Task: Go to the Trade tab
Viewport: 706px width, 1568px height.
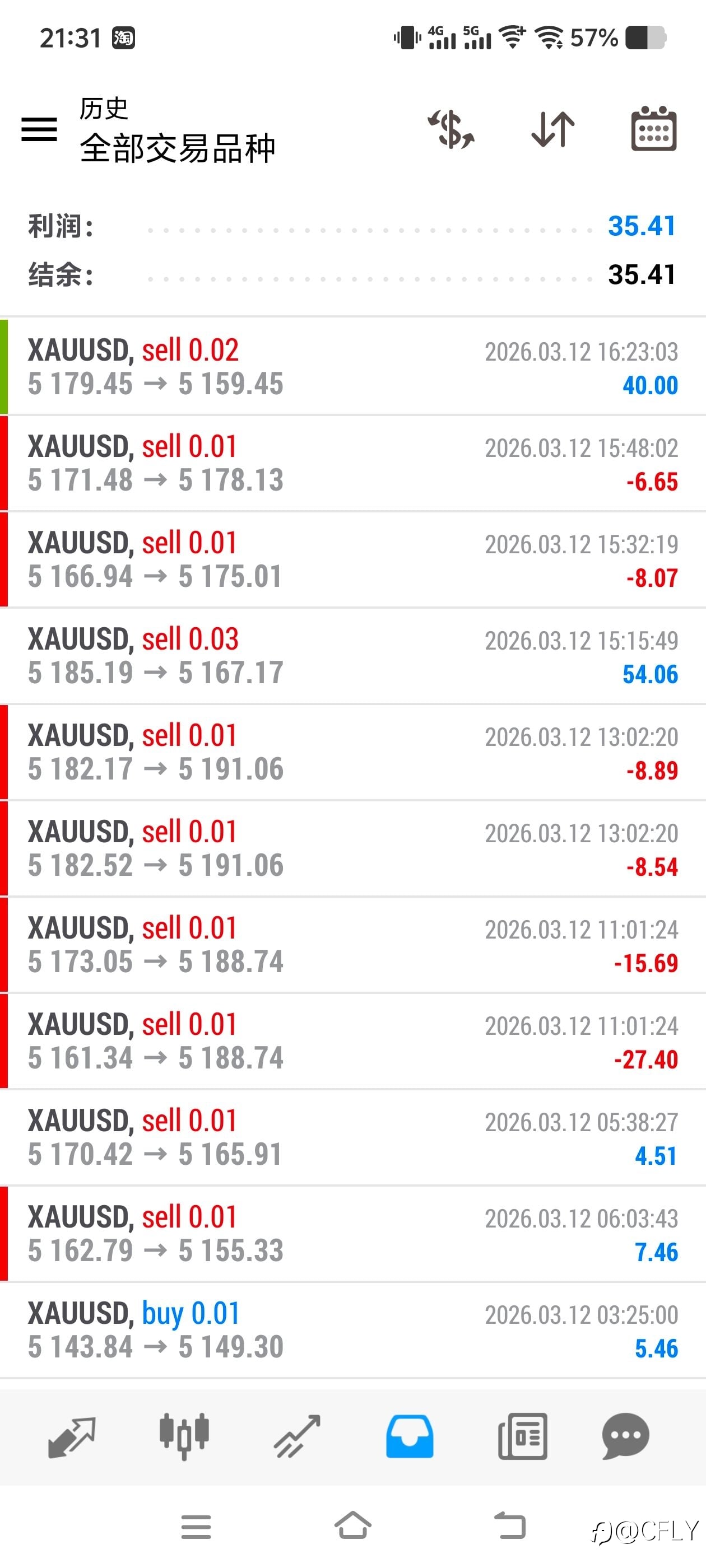Action: 296,1436
